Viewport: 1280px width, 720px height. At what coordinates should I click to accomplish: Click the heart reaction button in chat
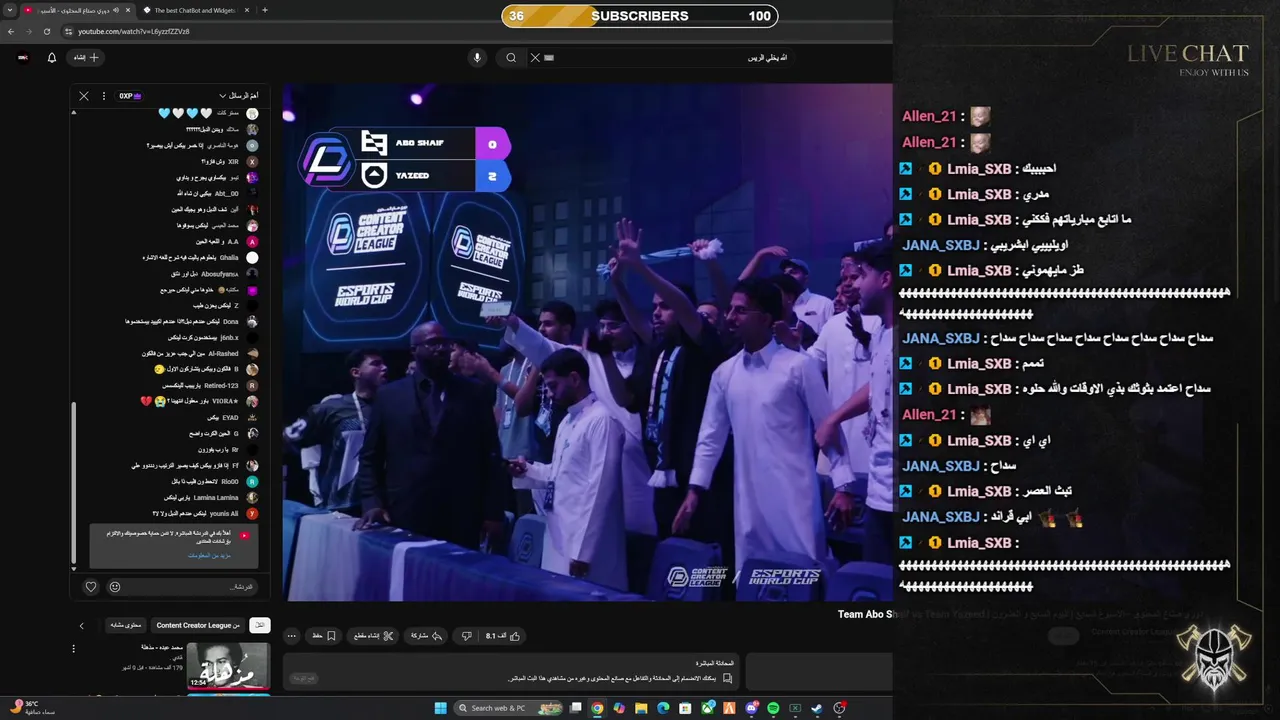pyautogui.click(x=91, y=587)
